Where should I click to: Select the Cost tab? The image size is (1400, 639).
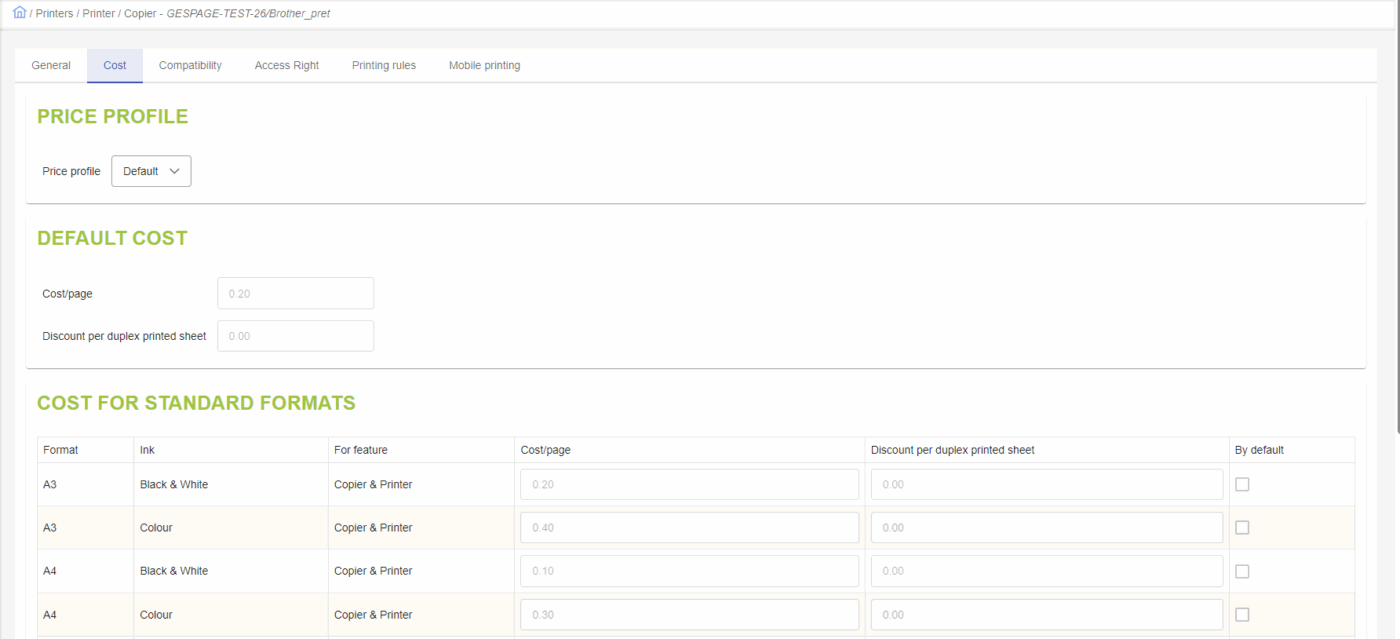point(115,65)
